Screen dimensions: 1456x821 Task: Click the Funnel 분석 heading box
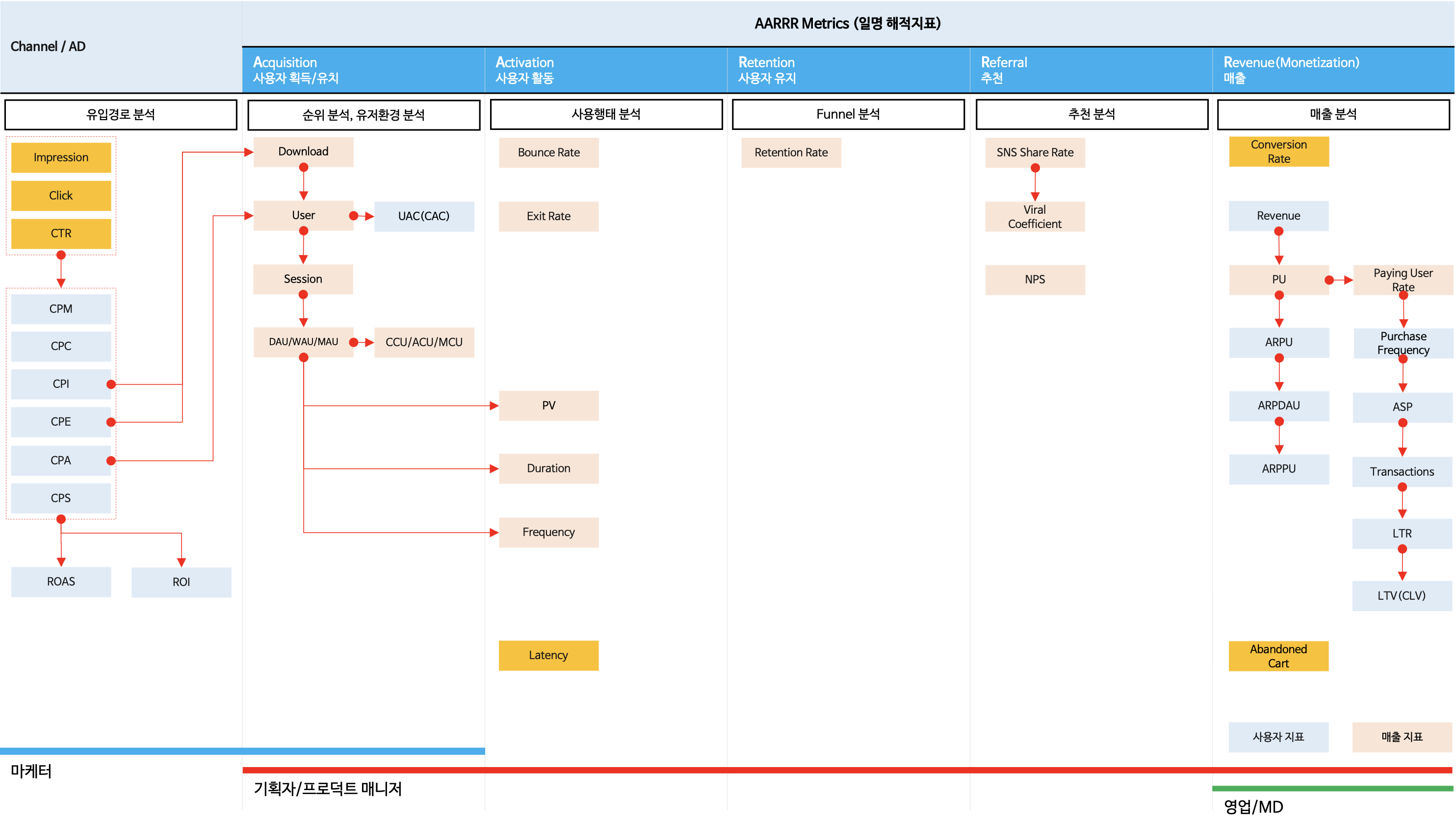[848, 114]
